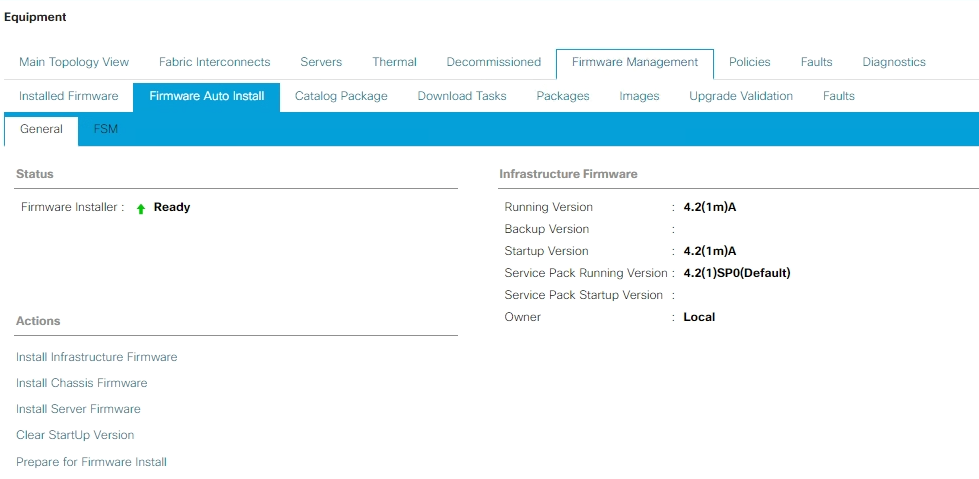
Task: Click the Status section heading
Action: click(34, 174)
